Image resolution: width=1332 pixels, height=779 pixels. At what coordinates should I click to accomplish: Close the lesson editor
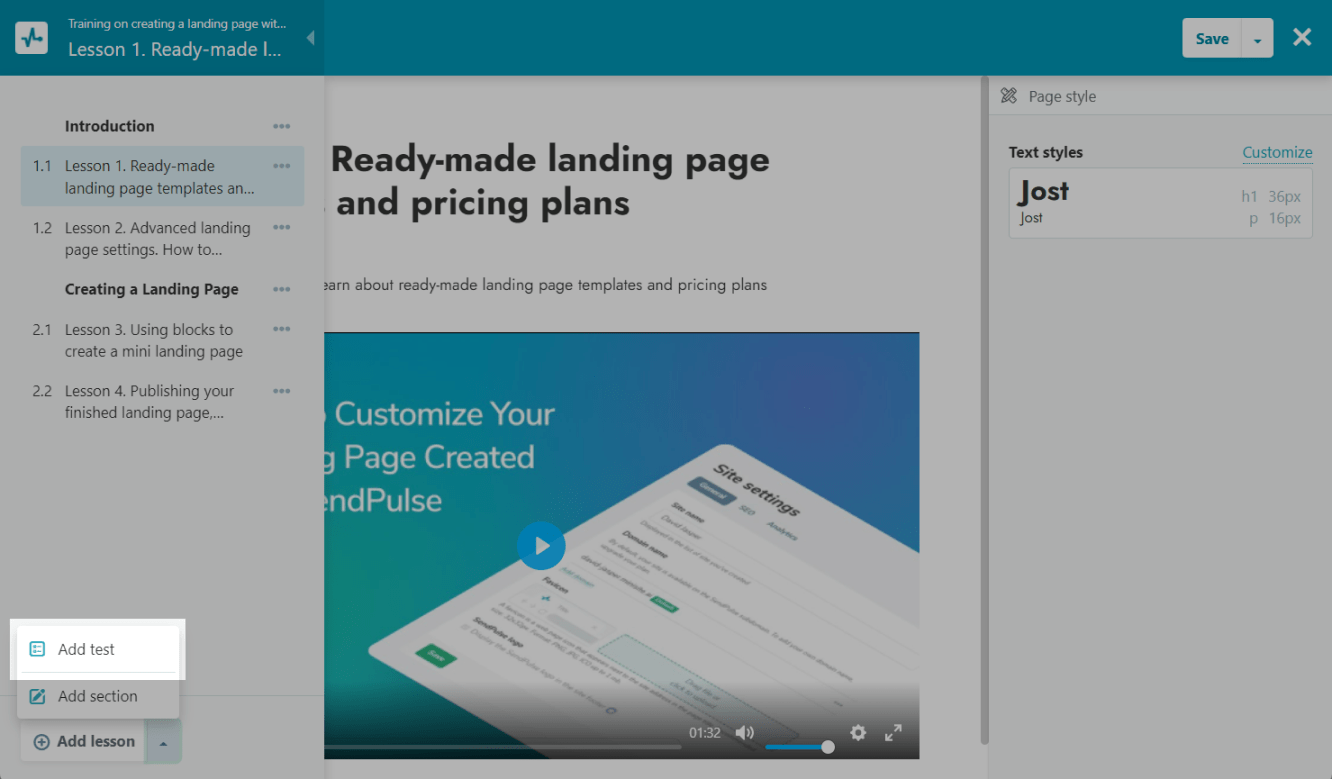(1302, 38)
